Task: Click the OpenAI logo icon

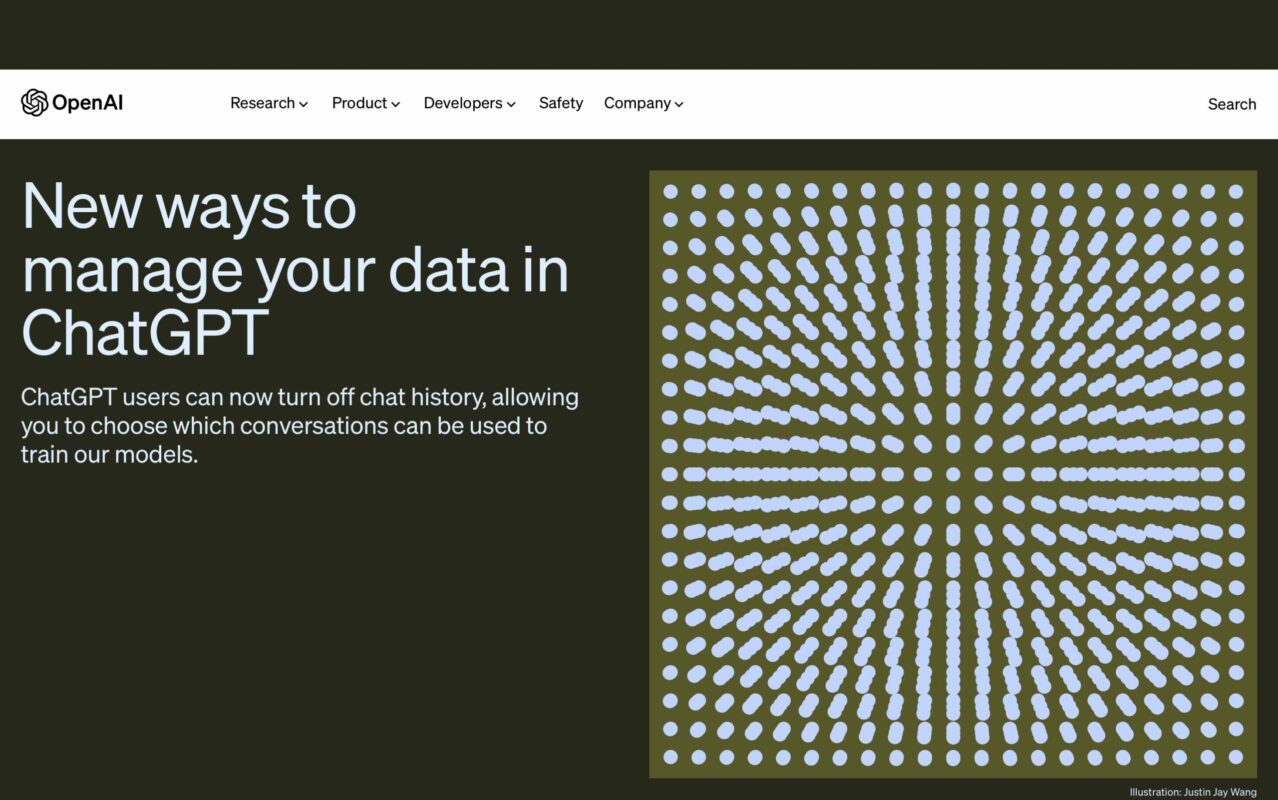Action: click(x=34, y=103)
